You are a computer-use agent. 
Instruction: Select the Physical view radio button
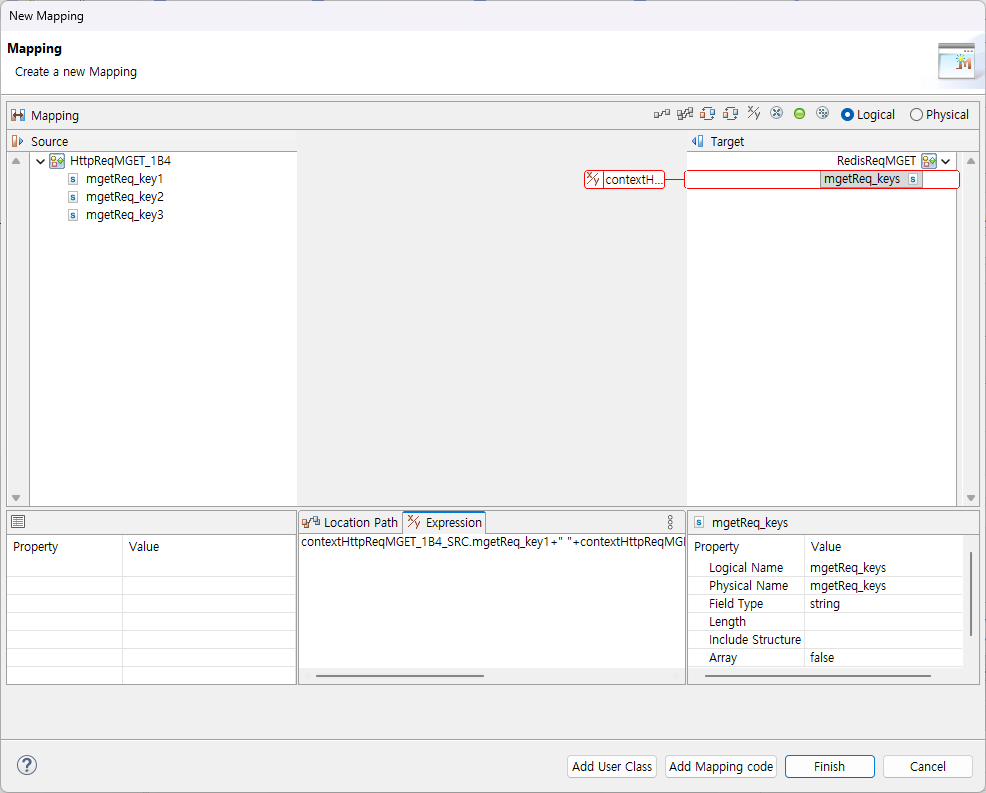tap(916, 114)
